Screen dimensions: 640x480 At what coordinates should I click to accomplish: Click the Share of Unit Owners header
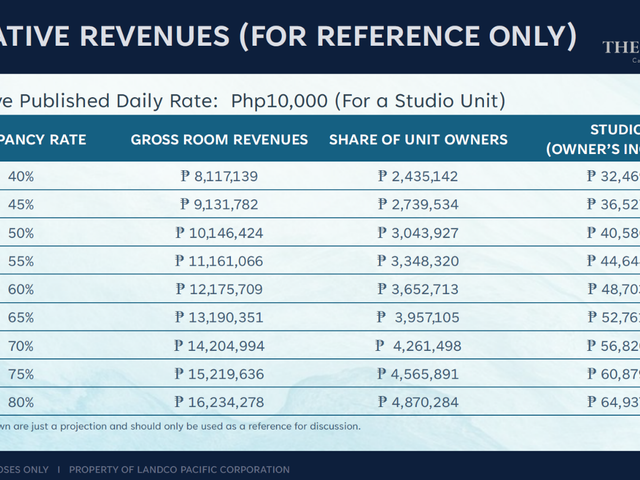[x=418, y=140]
